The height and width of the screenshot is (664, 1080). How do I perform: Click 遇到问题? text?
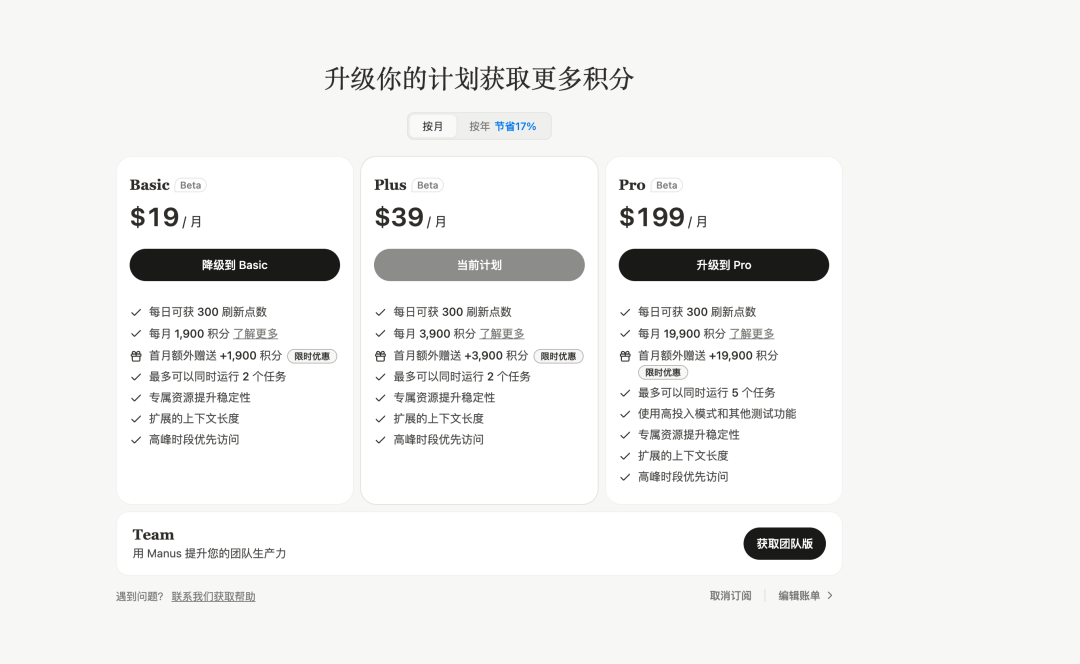click(x=140, y=596)
